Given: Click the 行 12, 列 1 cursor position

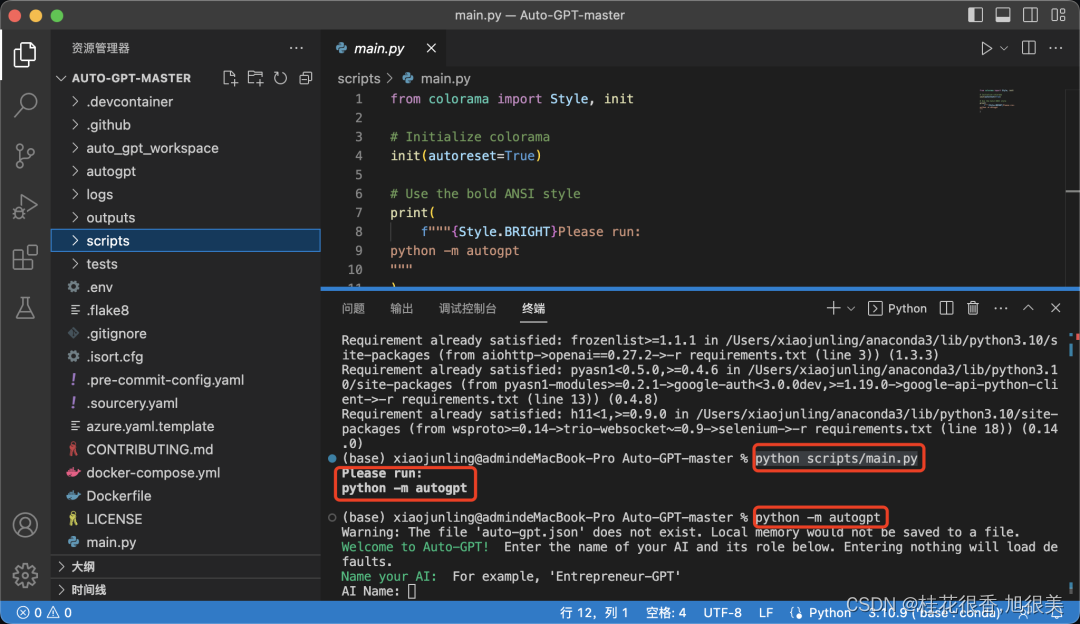Looking at the screenshot, I should 594,612.
